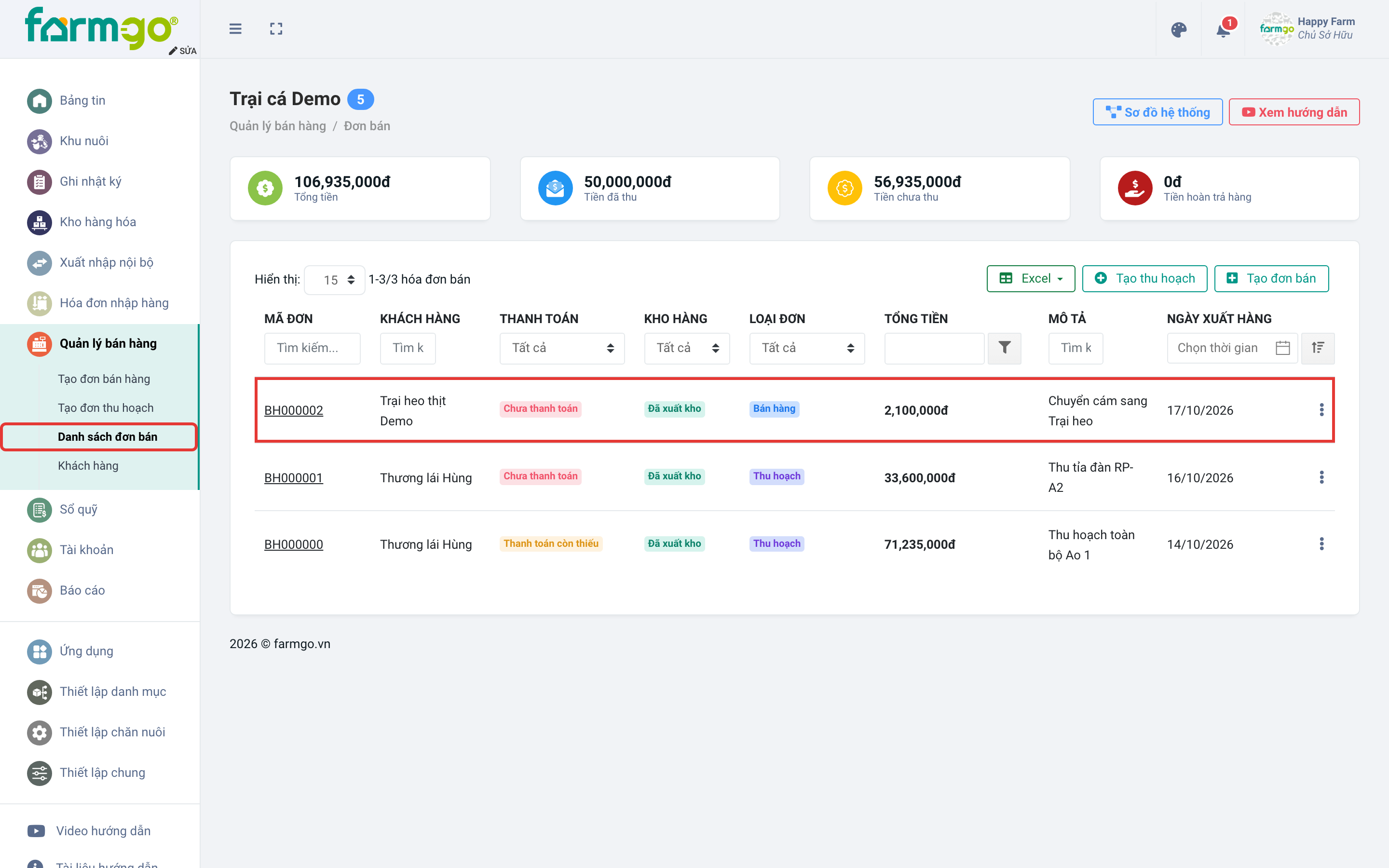Focus the Khách hàng search field
Image resolution: width=1389 pixels, height=868 pixels.
pyautogui.click(x=408, y=348)
